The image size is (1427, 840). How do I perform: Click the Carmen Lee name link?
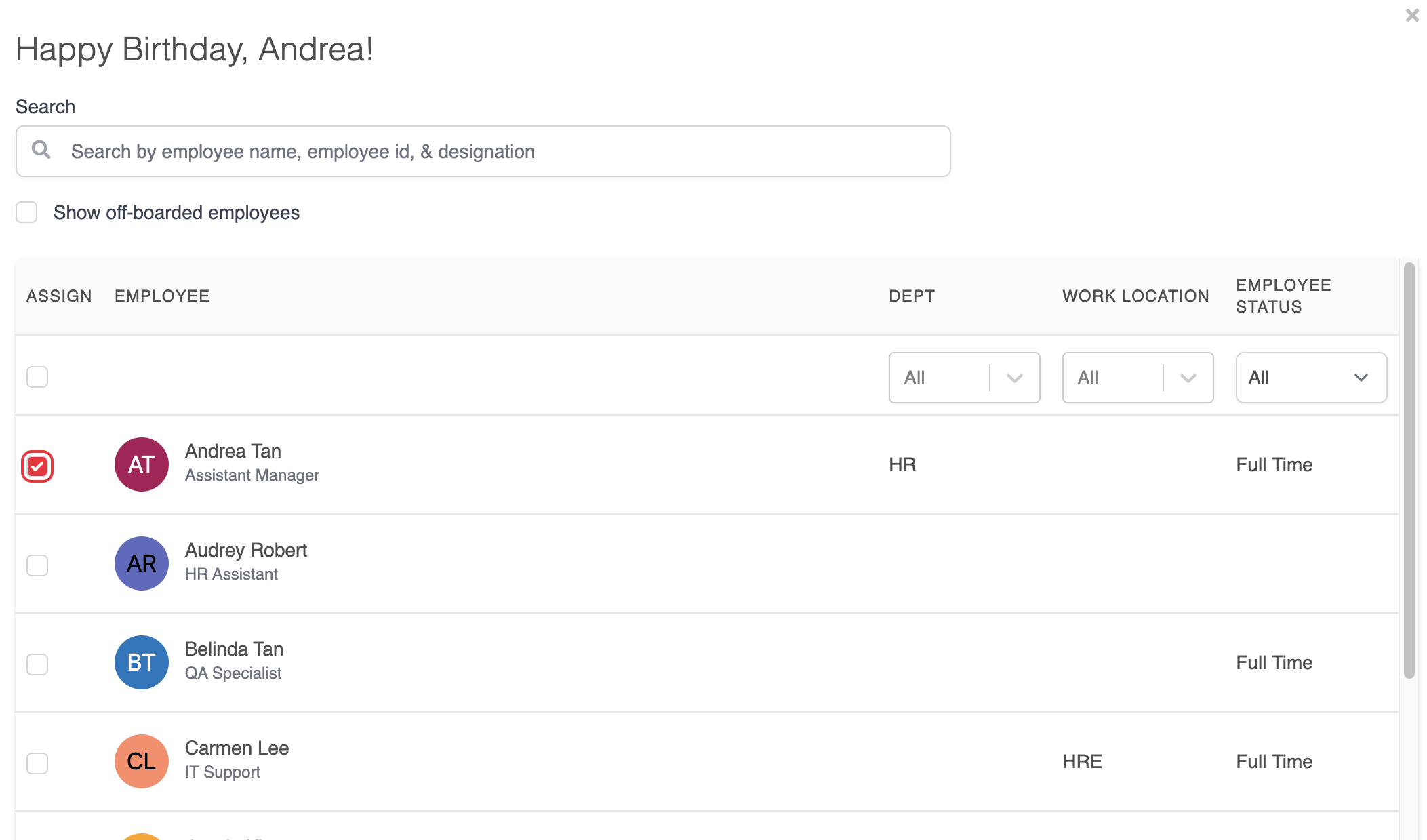pos(237,748)
